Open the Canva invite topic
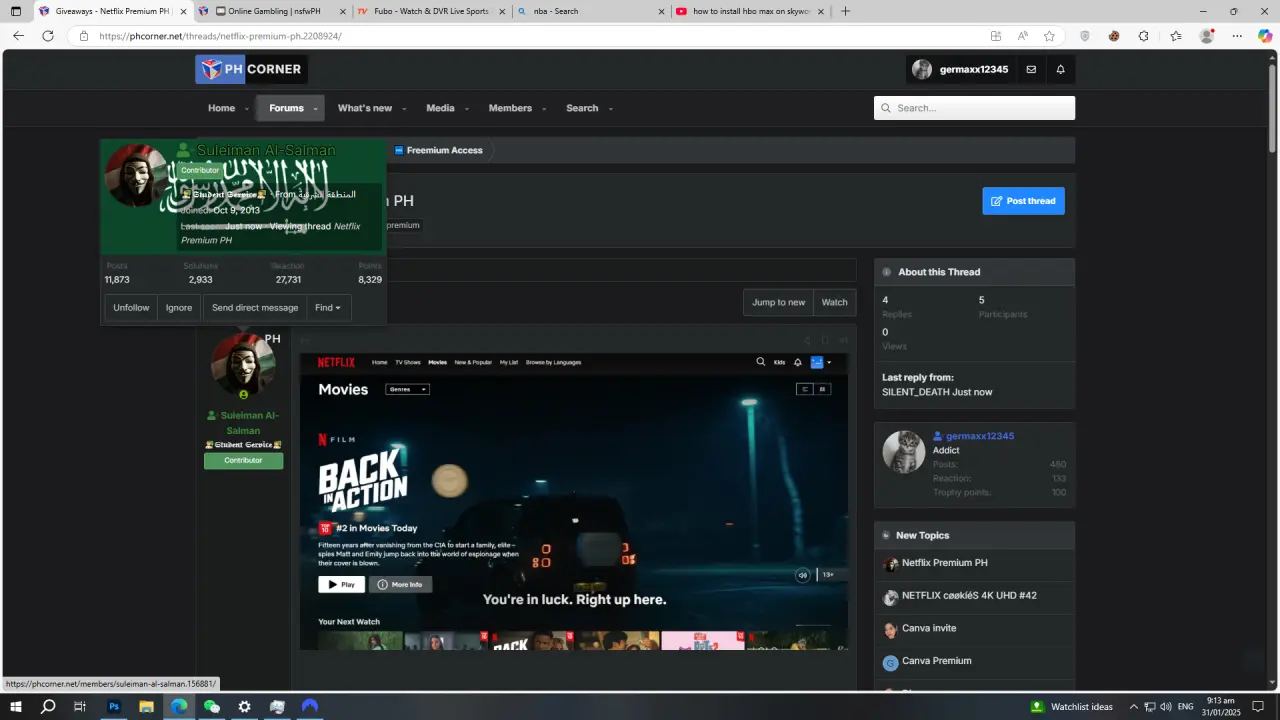This screenshot has width=1280, height=720. (x=929, y=628)
